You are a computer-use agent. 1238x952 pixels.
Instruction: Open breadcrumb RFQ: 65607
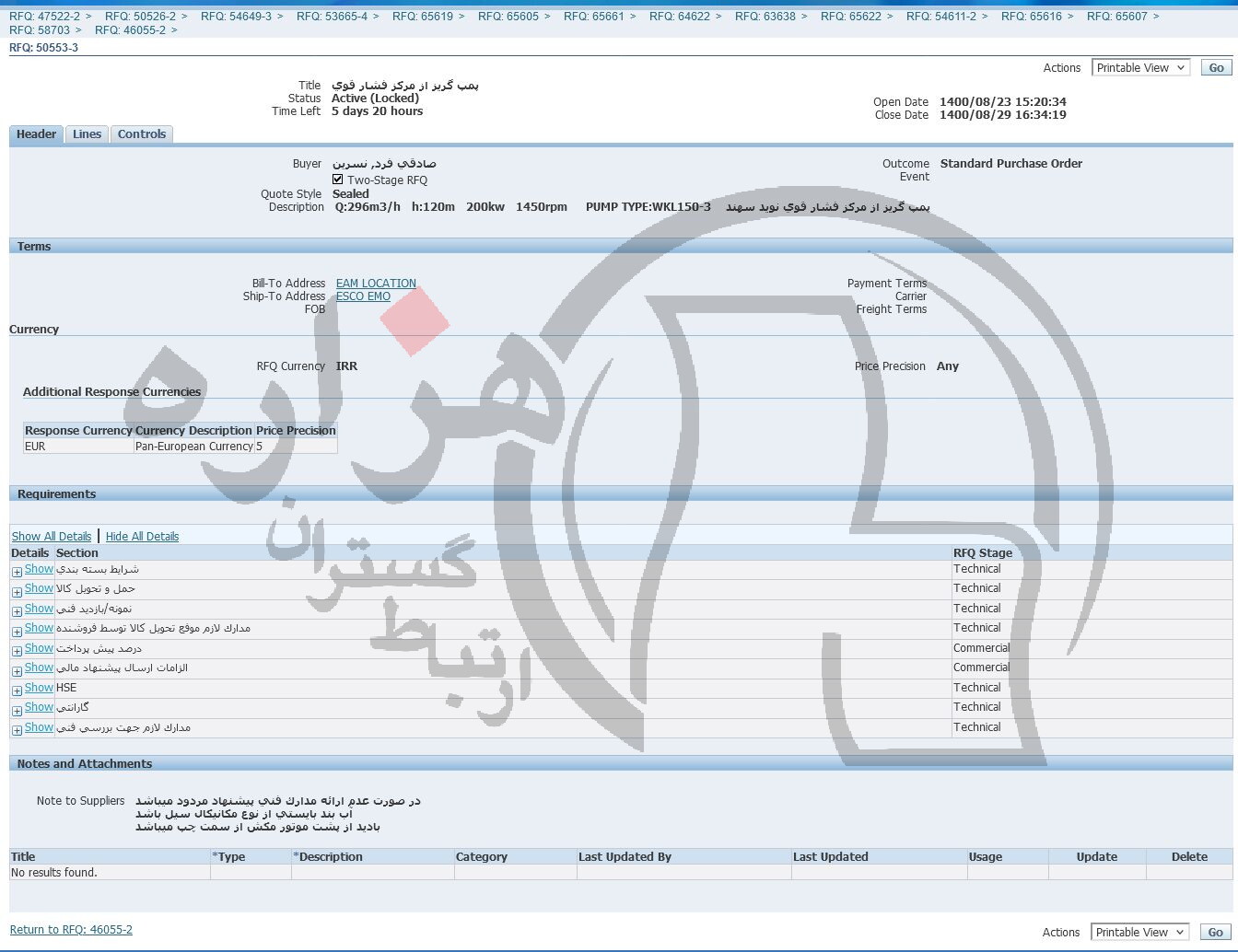click(x=1117, y=17)
